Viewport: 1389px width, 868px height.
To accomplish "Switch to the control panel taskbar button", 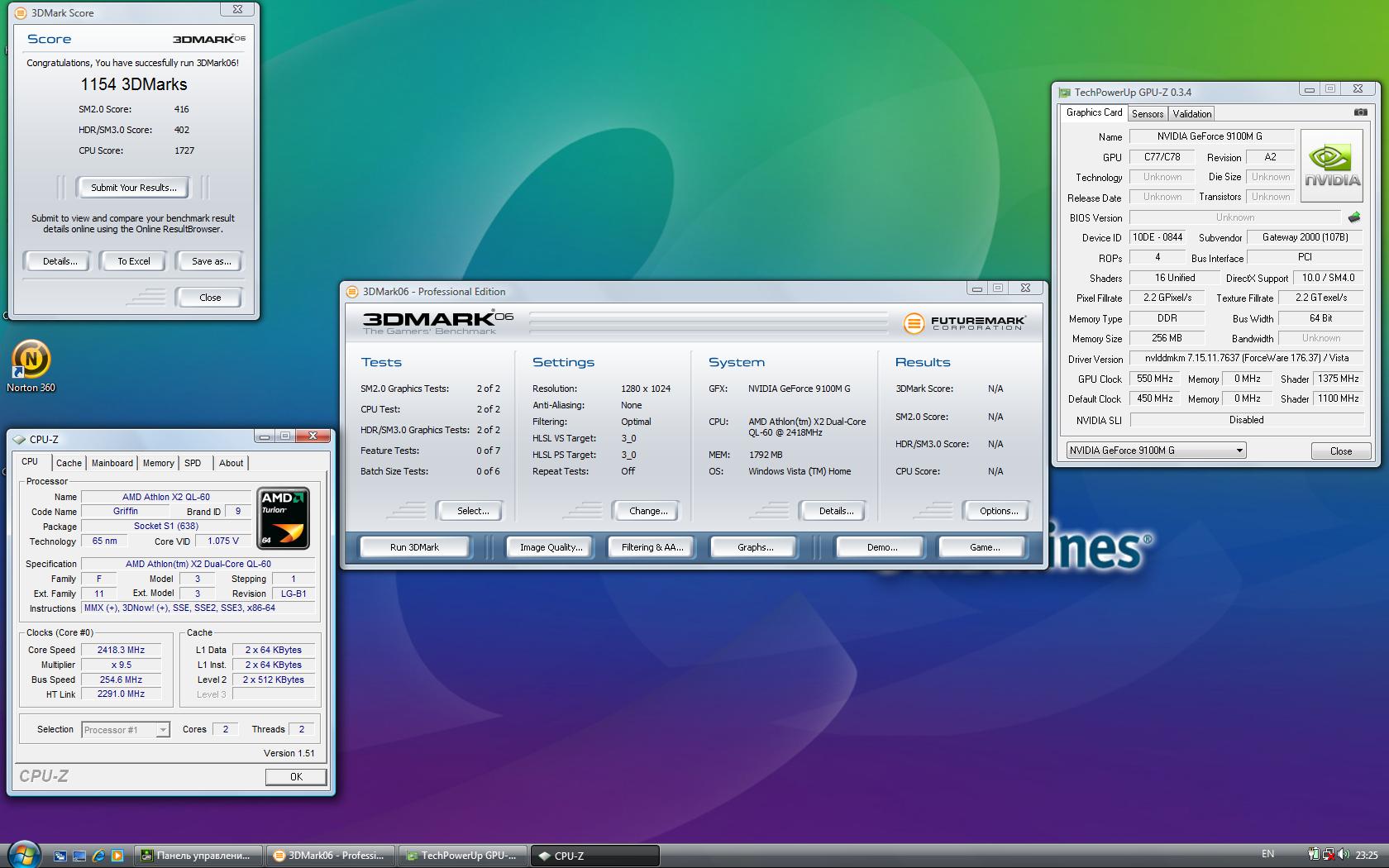I will coord(198,856).
